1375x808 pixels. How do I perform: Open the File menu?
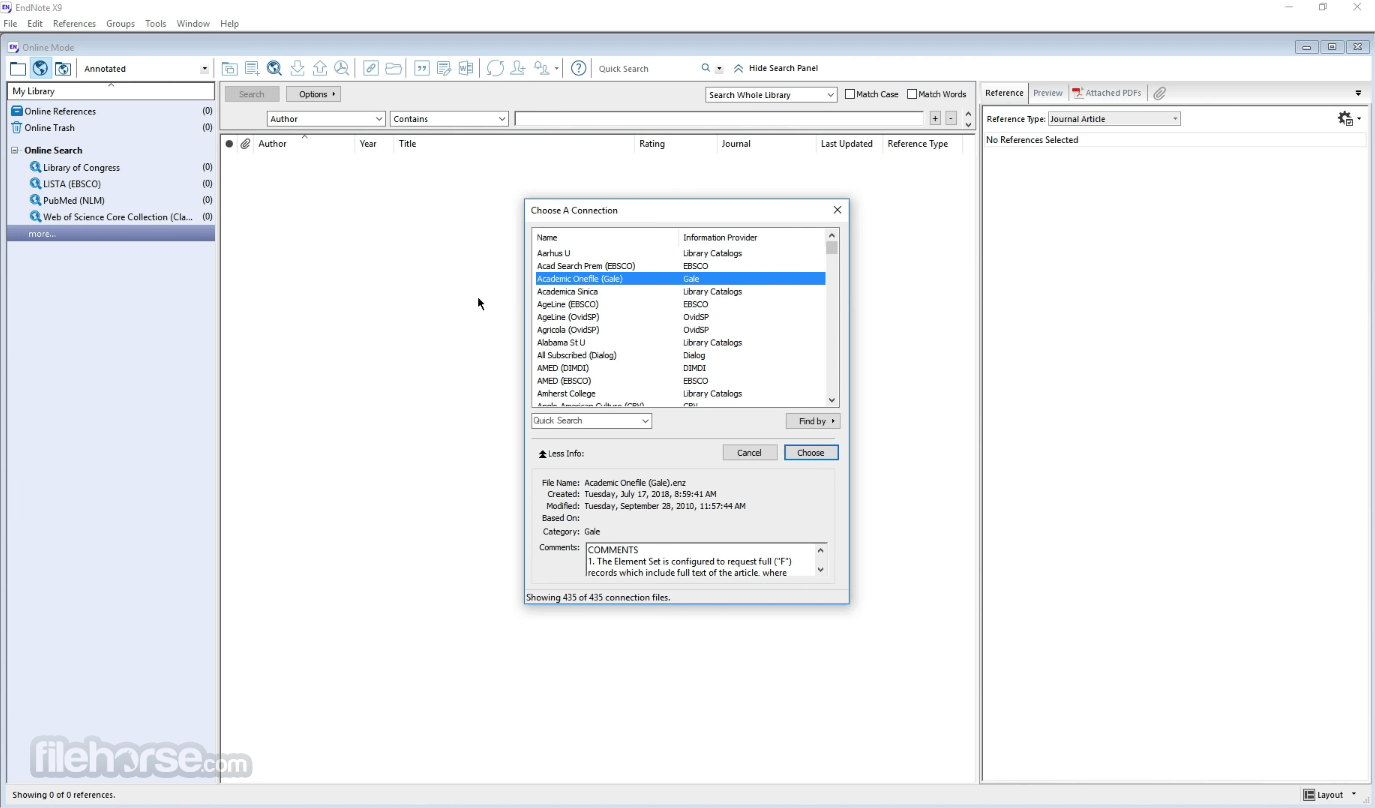(x=10, y=24)
